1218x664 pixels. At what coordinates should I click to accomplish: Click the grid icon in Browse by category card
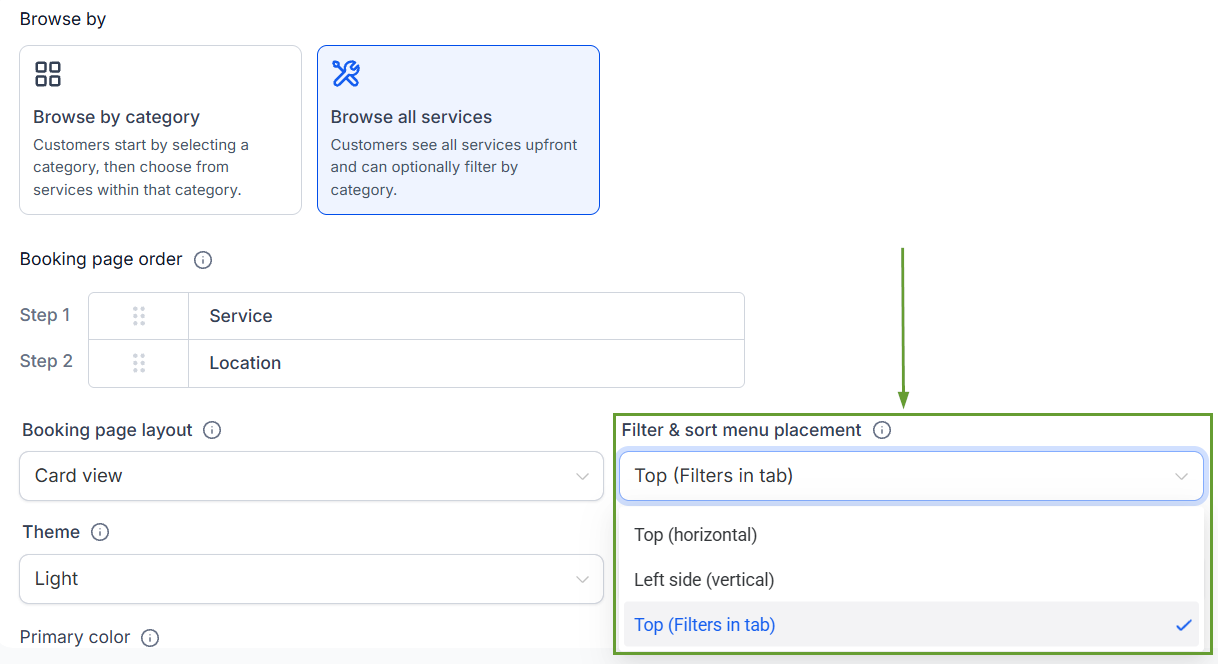click(x=48, y=74)
